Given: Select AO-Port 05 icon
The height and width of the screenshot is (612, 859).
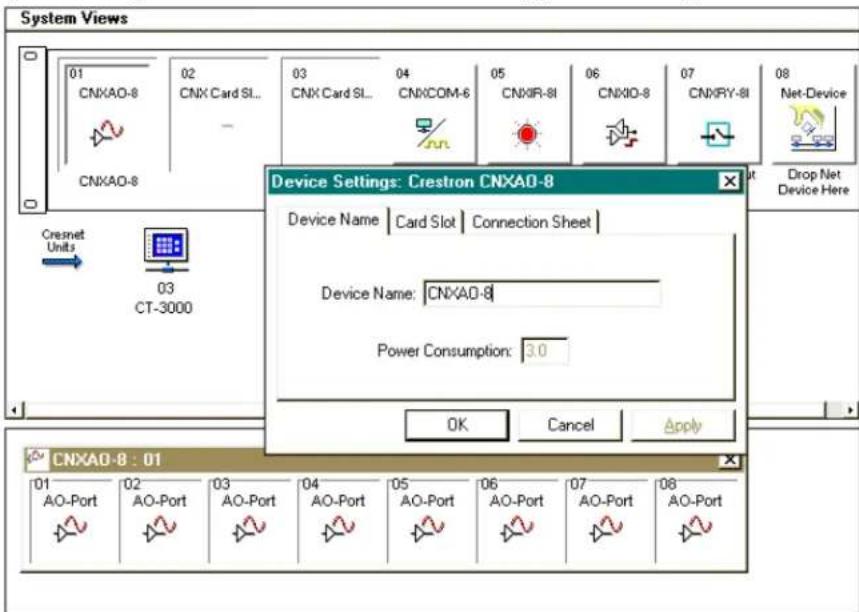Looking at the screenshot, I should (427, 529).
